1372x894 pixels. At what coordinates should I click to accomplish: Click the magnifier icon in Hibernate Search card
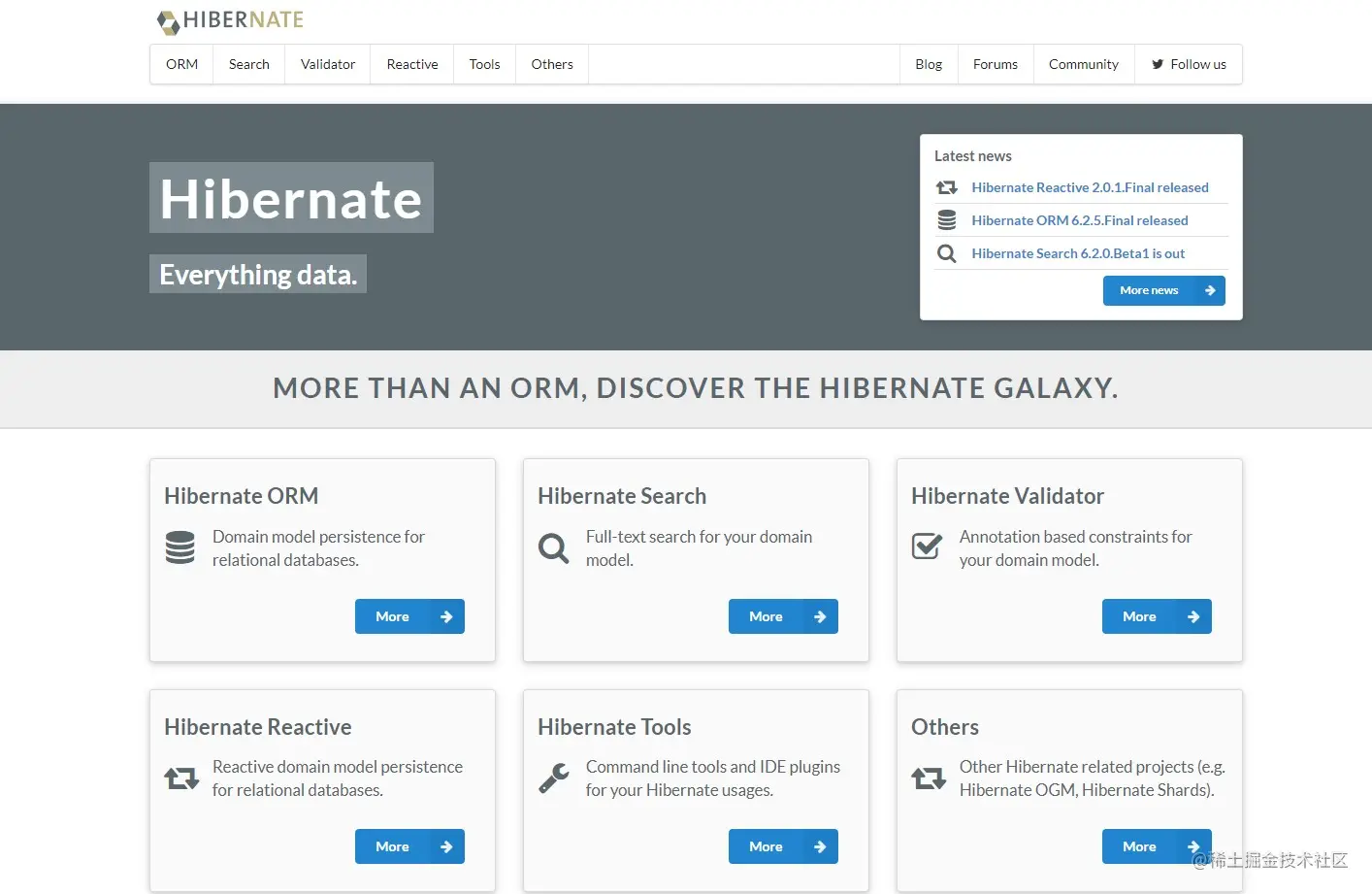(x=554, y=548)
